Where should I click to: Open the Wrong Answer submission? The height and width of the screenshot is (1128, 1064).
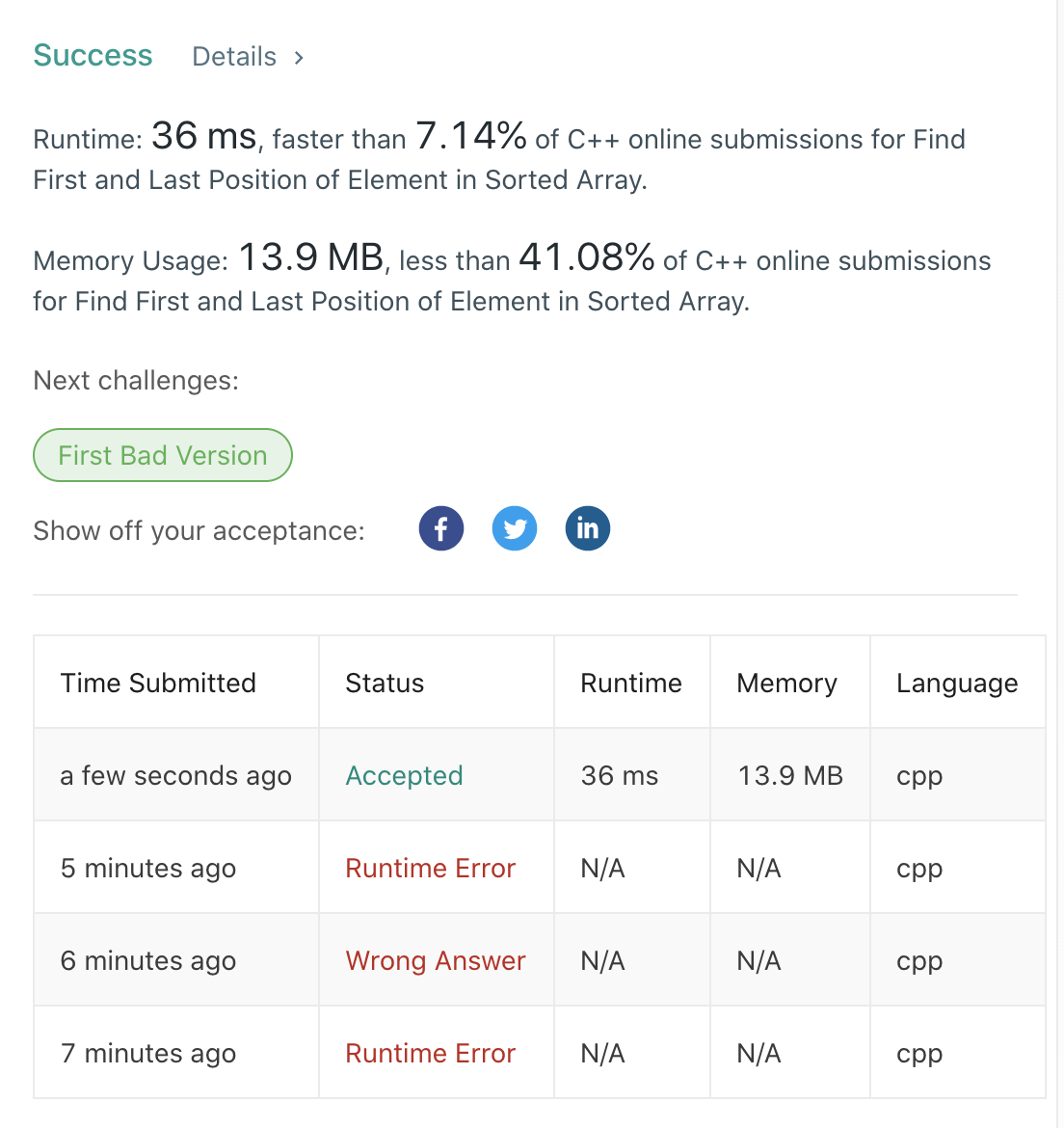[436, 960]
